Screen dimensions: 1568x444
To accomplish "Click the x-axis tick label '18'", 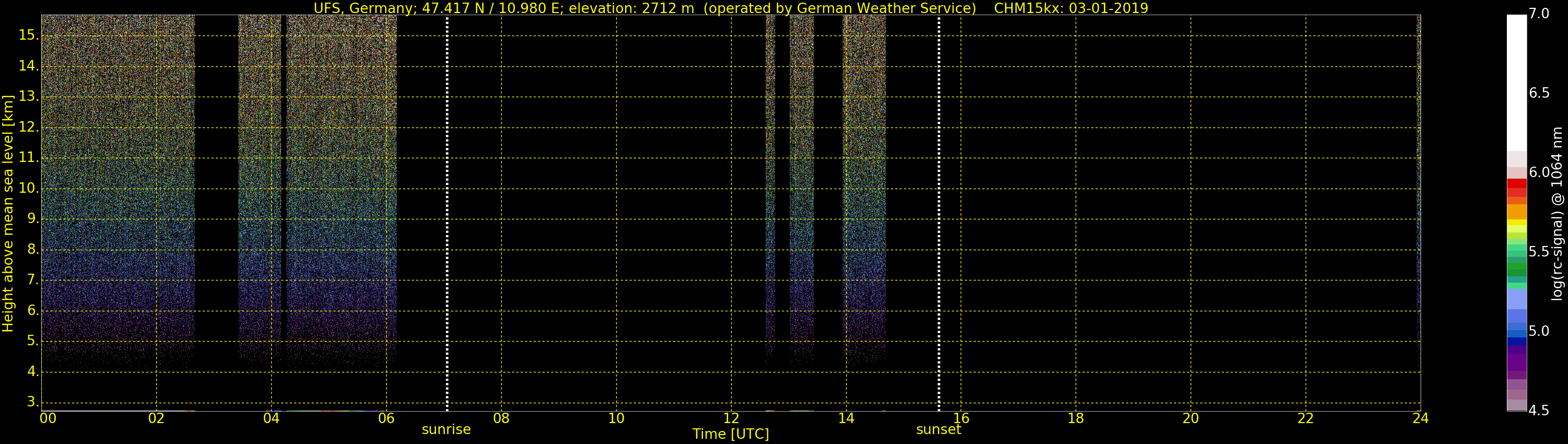I will click(1076, 418).
